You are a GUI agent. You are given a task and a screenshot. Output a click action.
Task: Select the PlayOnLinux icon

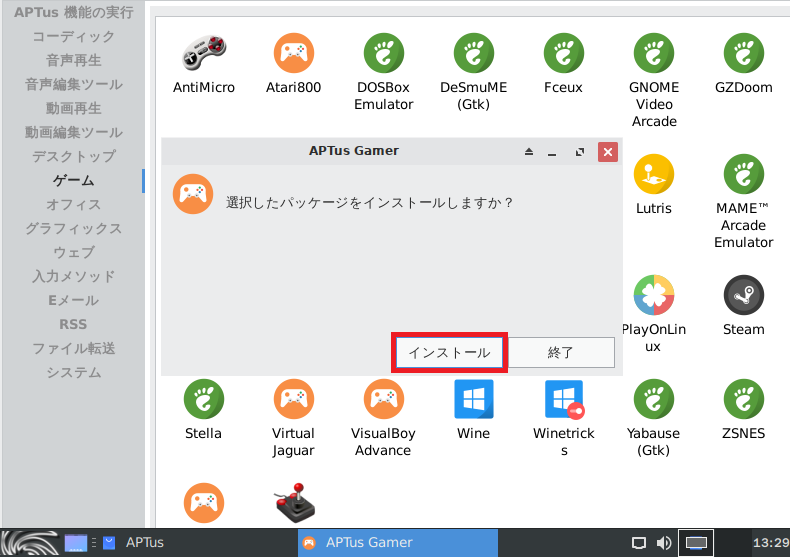(654, 295)
